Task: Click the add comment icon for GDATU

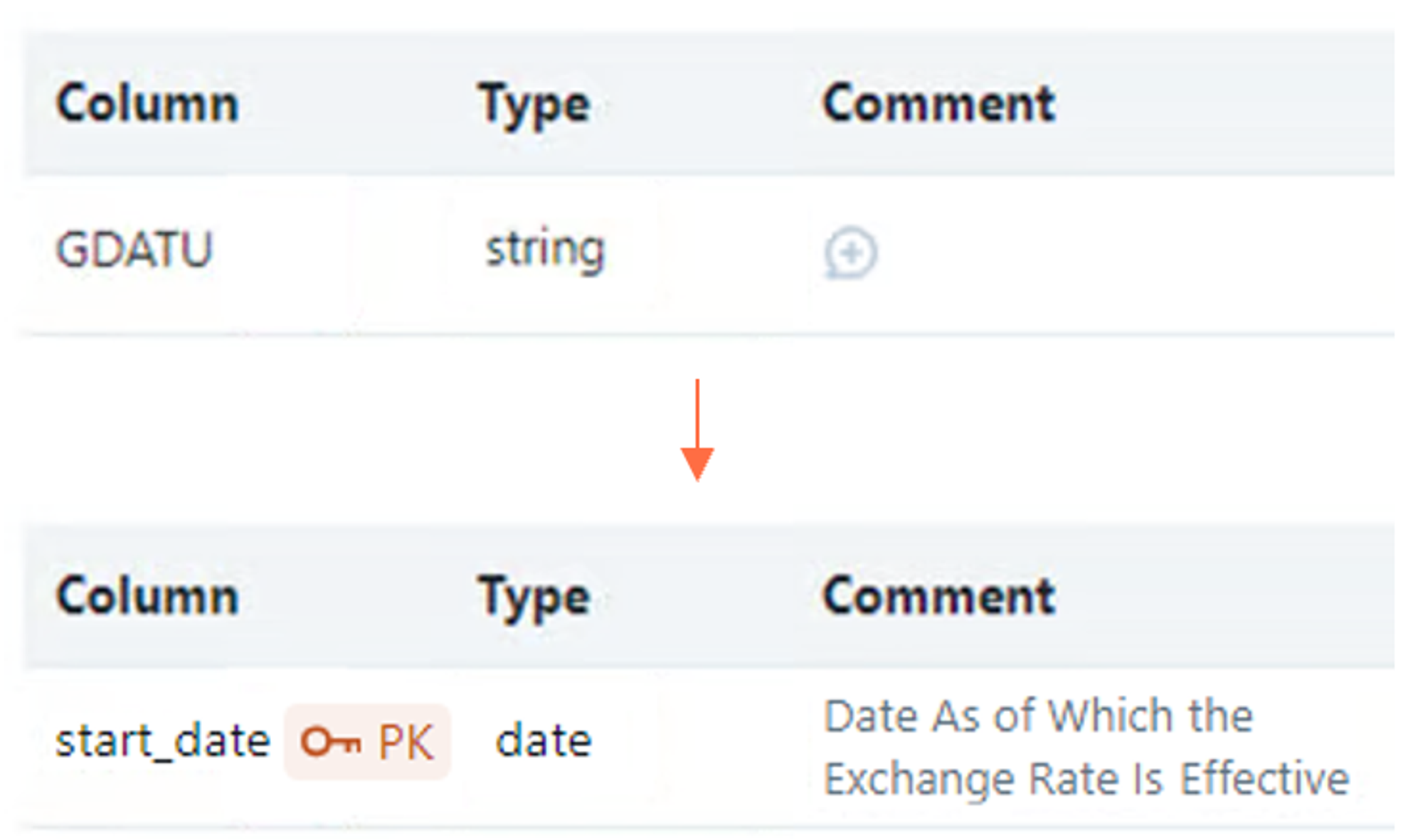Action: coord(850,252)
